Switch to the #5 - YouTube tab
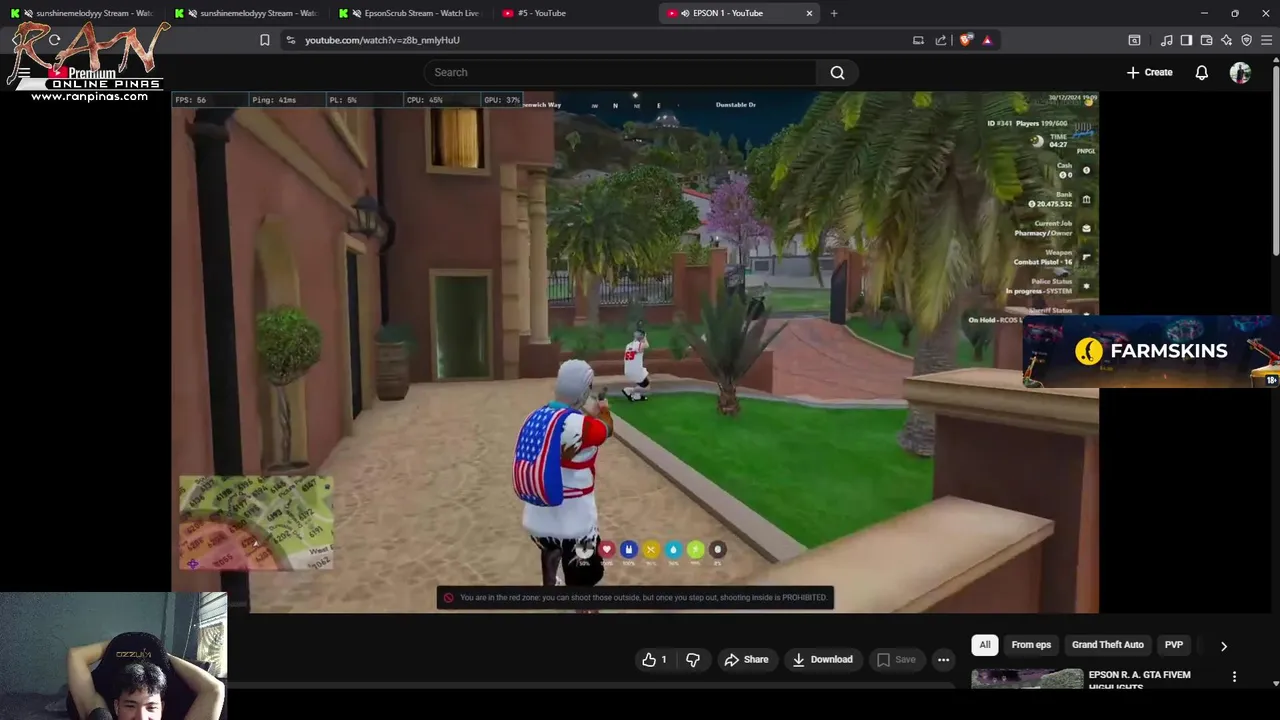This screenshot has width=1280, height=720. tap(575, 13)
